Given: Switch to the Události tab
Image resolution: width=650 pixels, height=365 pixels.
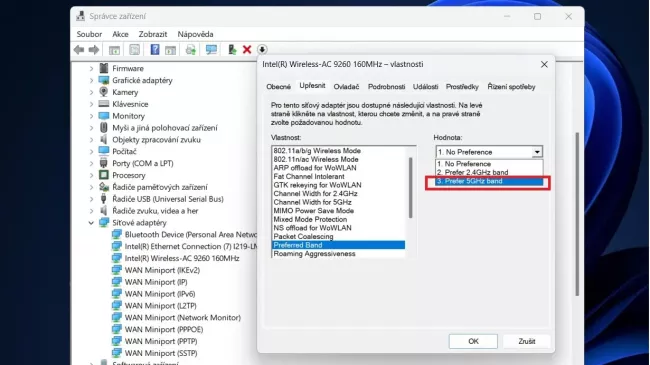Looking at the screenshot, I should (425, 87).
